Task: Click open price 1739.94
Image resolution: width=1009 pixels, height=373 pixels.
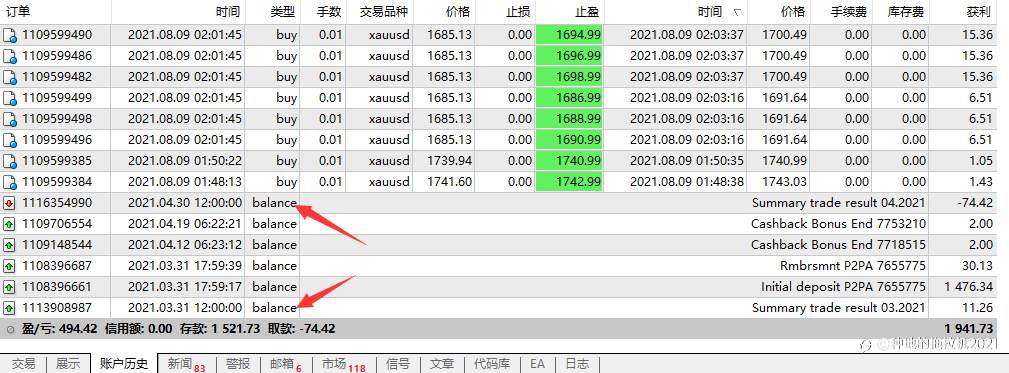Action: [x=449, y=161]
